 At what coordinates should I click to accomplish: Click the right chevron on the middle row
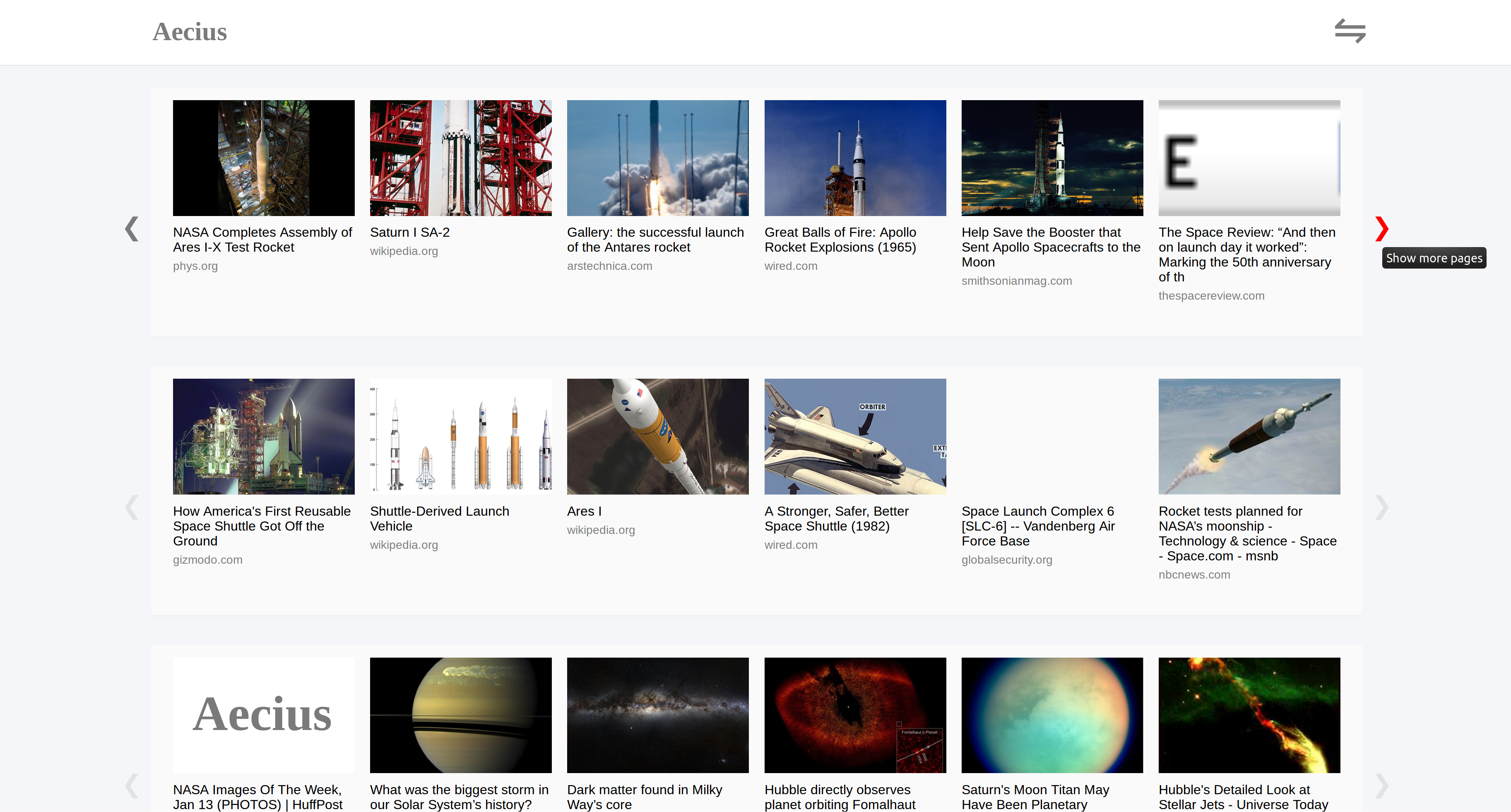(x=1381, y=507)
